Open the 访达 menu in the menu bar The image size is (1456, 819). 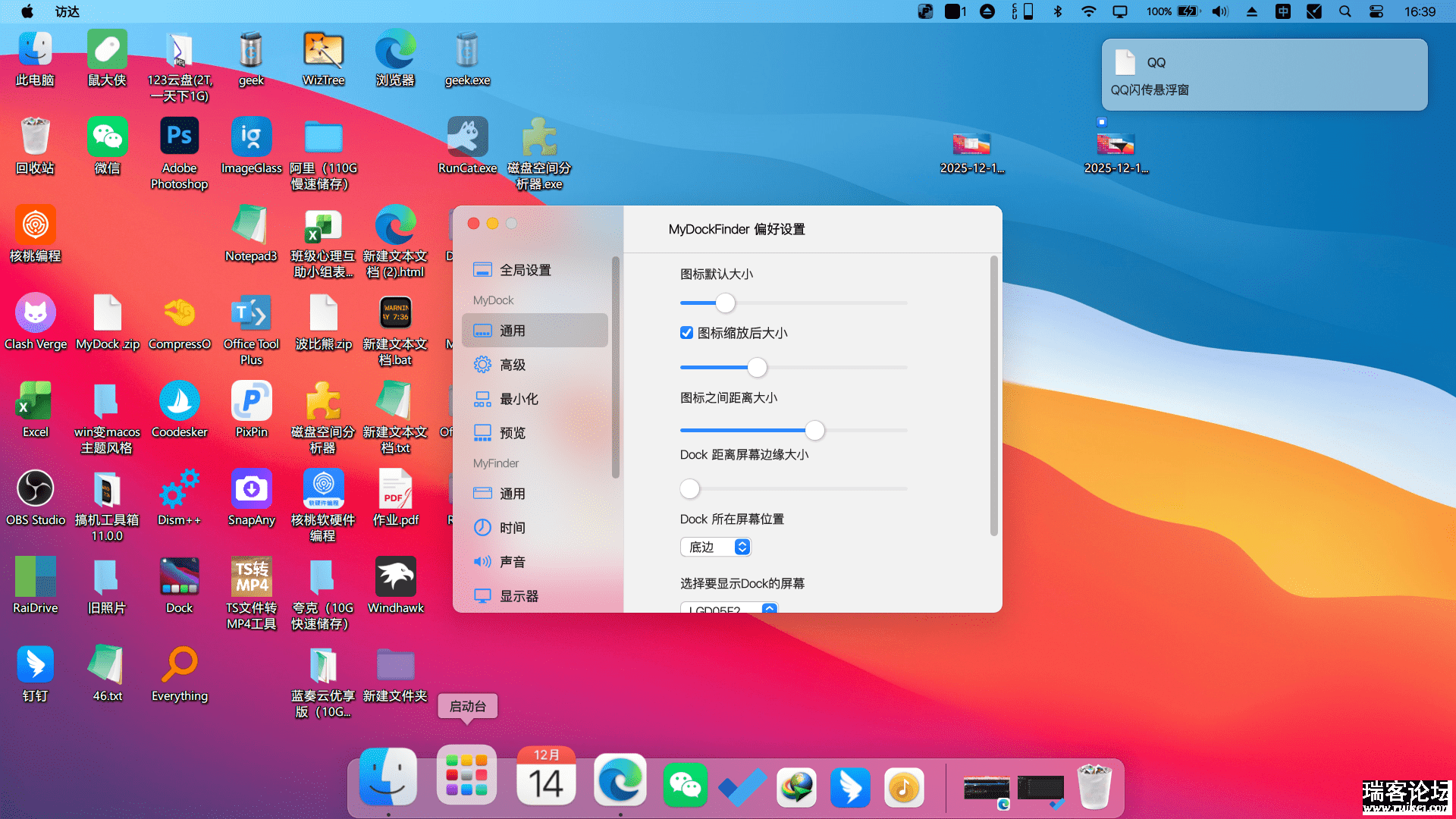tap(67, 12)
